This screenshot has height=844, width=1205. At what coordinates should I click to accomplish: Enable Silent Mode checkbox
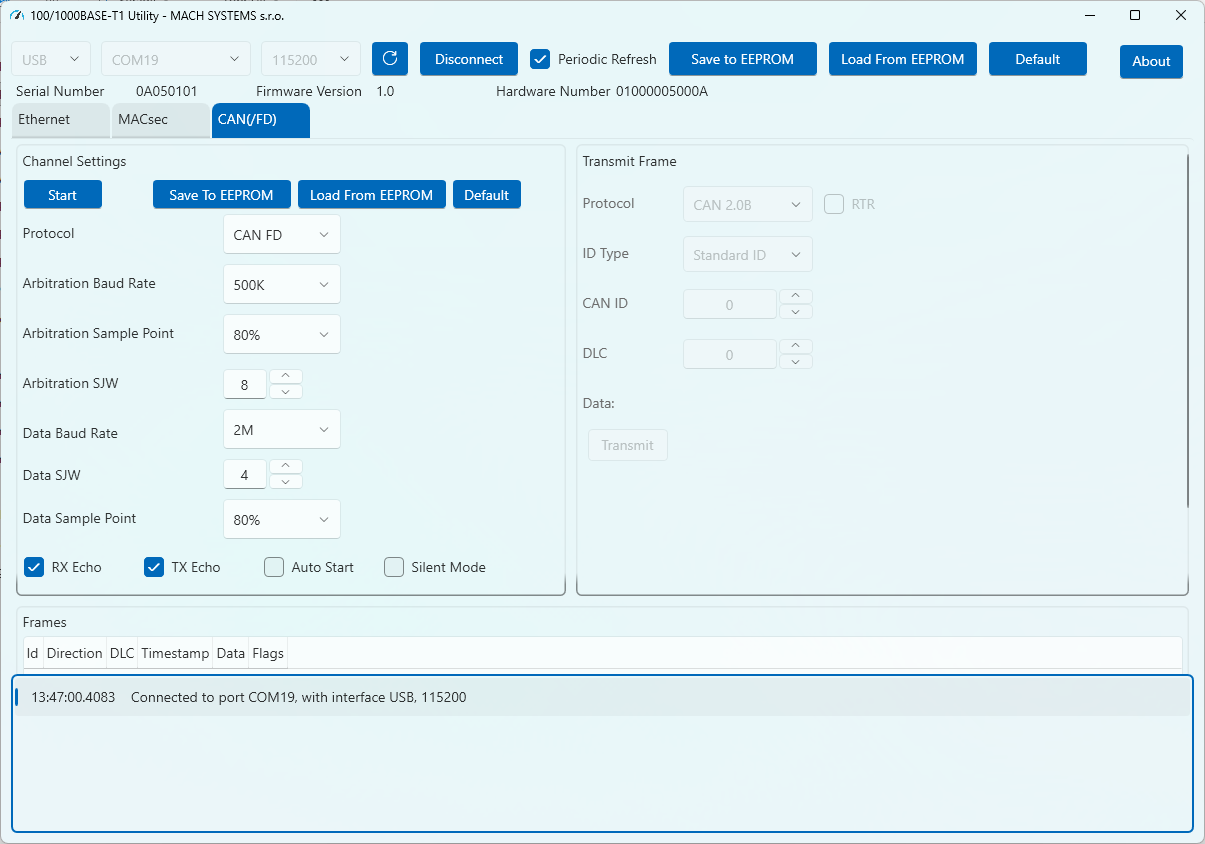click(x=394, y=567)
